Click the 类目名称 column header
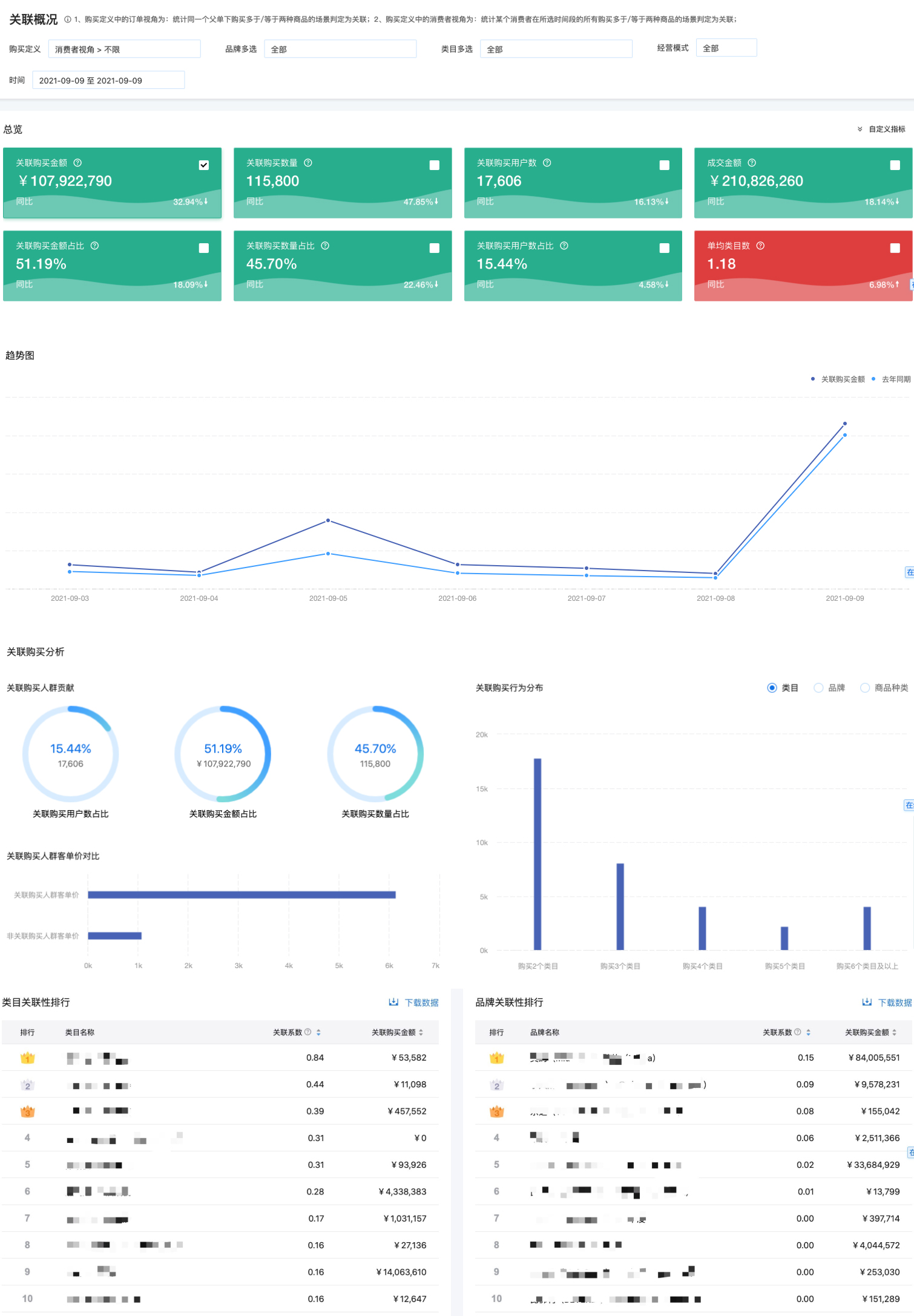 [x=80, y=1032]
